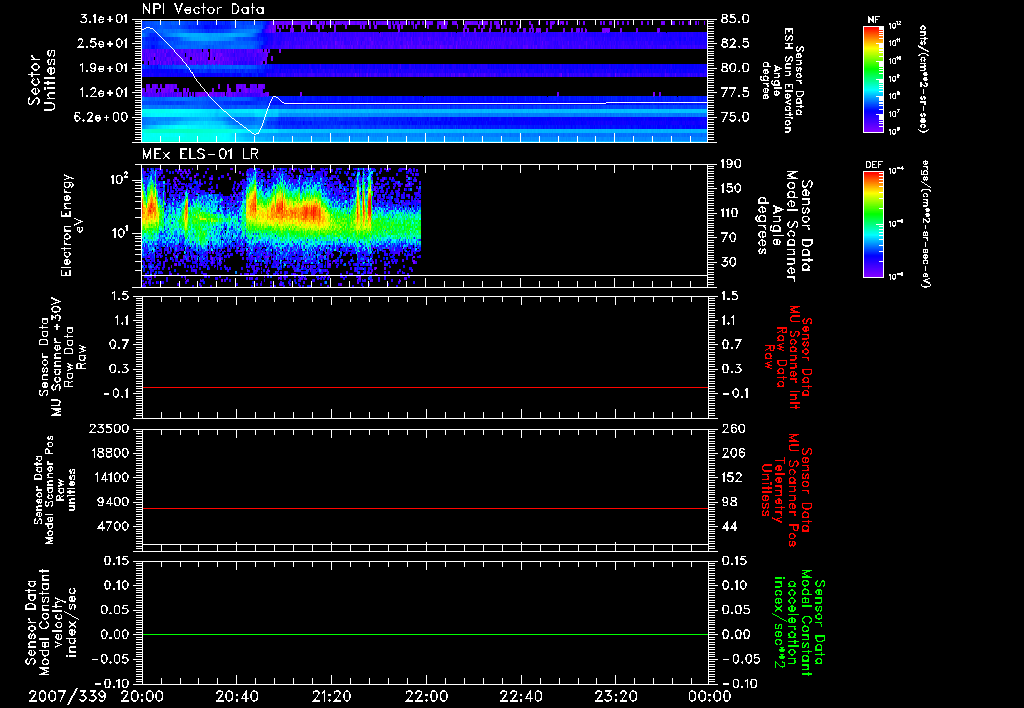Click the green Model Constant acceleration line

[424, 634]
